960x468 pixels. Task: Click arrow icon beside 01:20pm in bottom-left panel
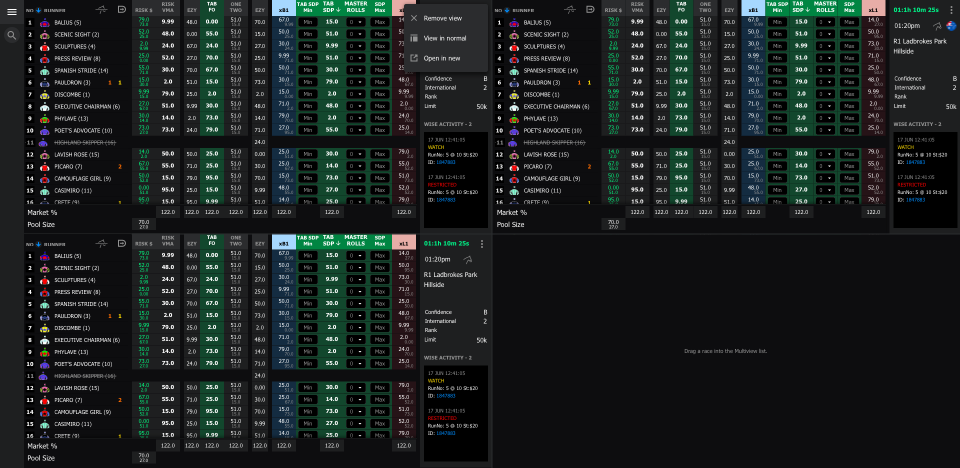[467, 260]
